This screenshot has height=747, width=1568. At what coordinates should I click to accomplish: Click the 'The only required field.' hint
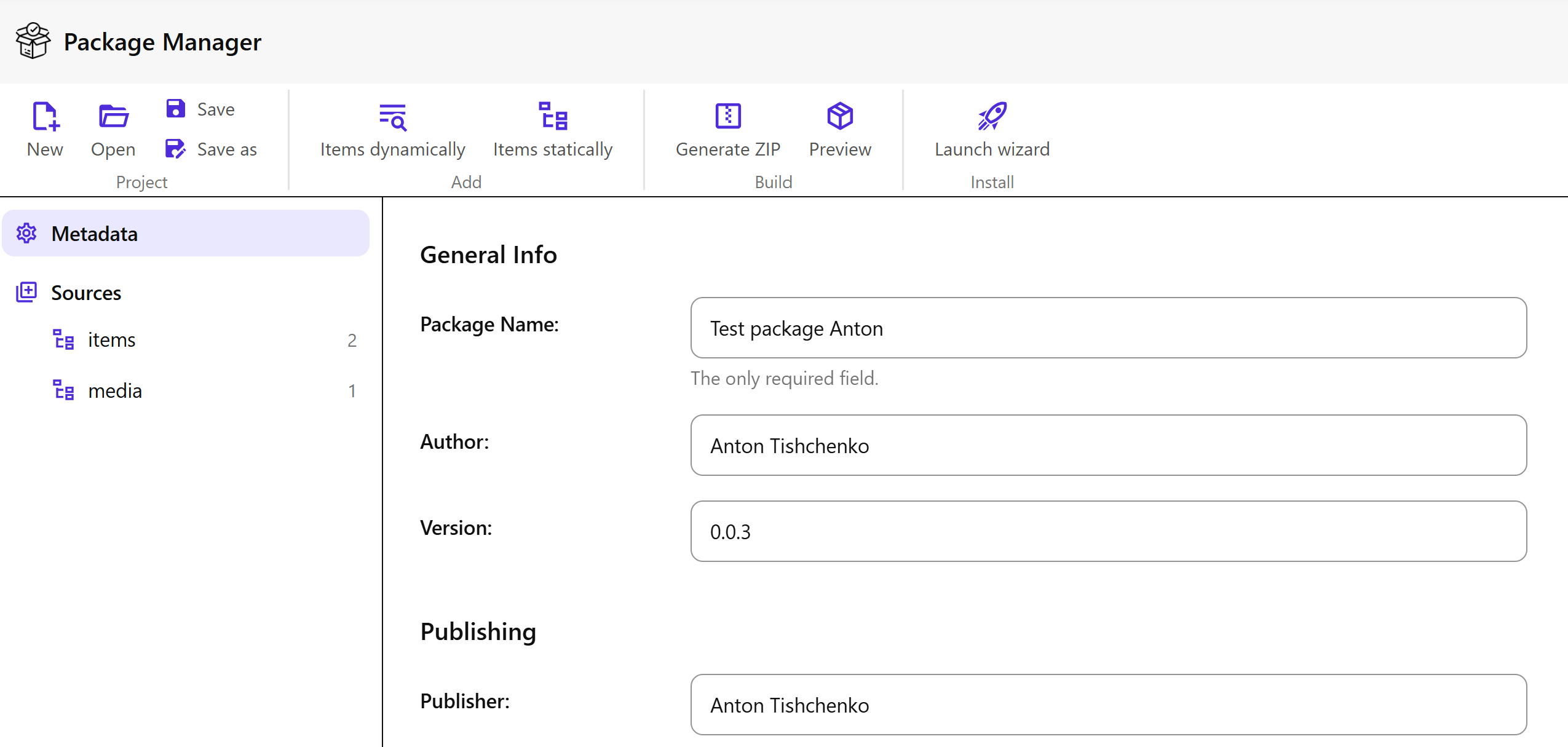(785, 378)
